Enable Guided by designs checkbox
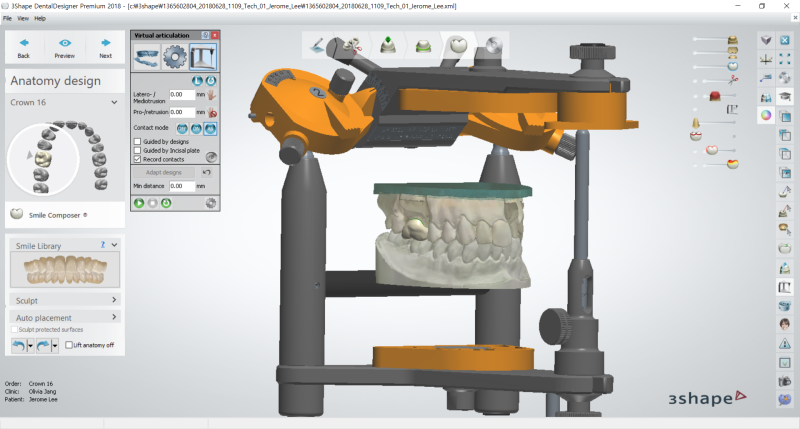 [137, 142]
